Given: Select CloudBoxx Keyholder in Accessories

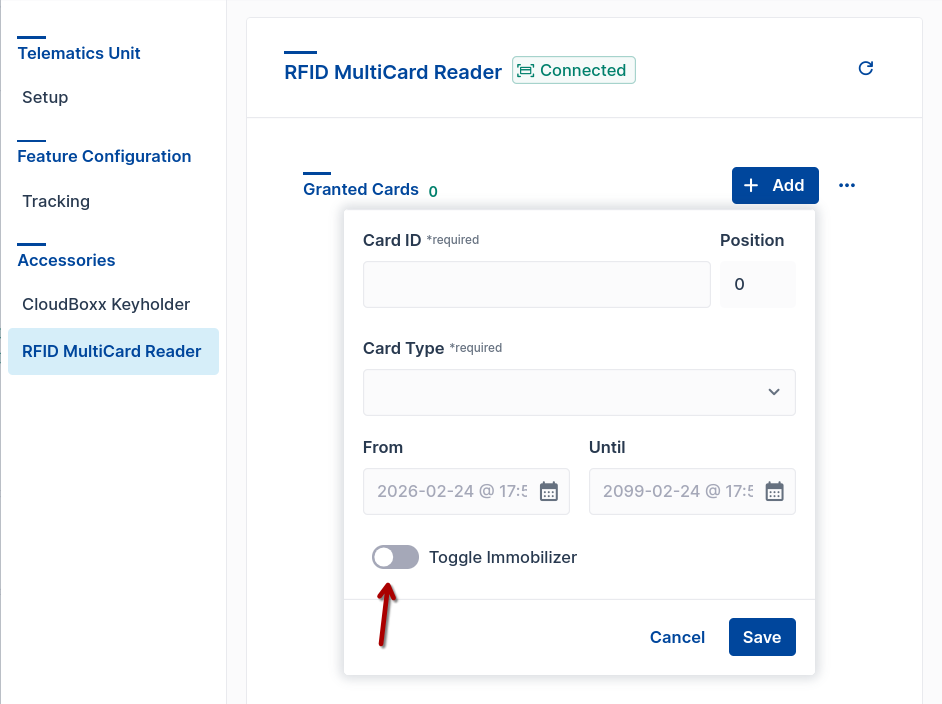Looking at the screenshot, I should click(106, 305).
